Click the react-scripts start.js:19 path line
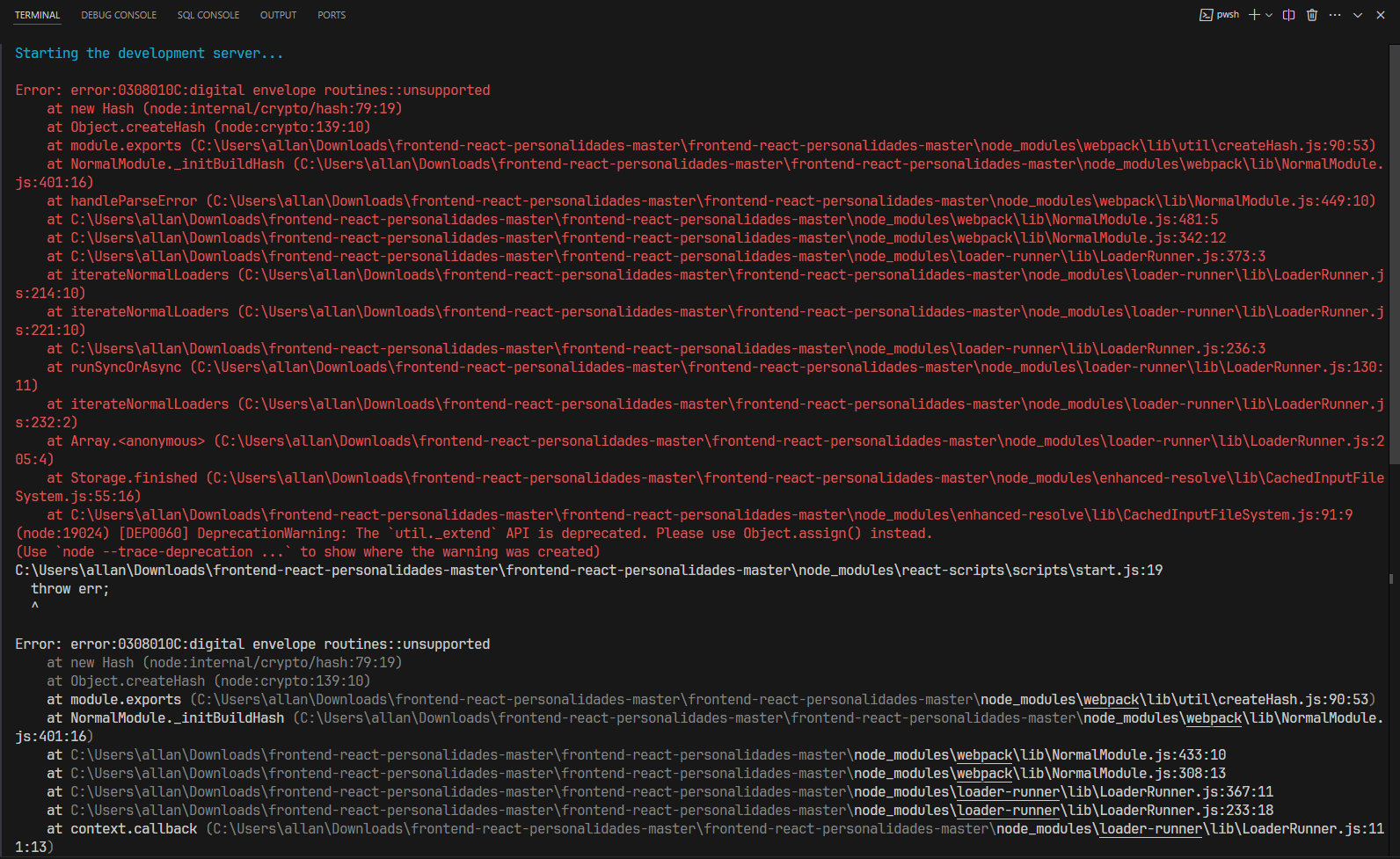 tap(588, 571)
